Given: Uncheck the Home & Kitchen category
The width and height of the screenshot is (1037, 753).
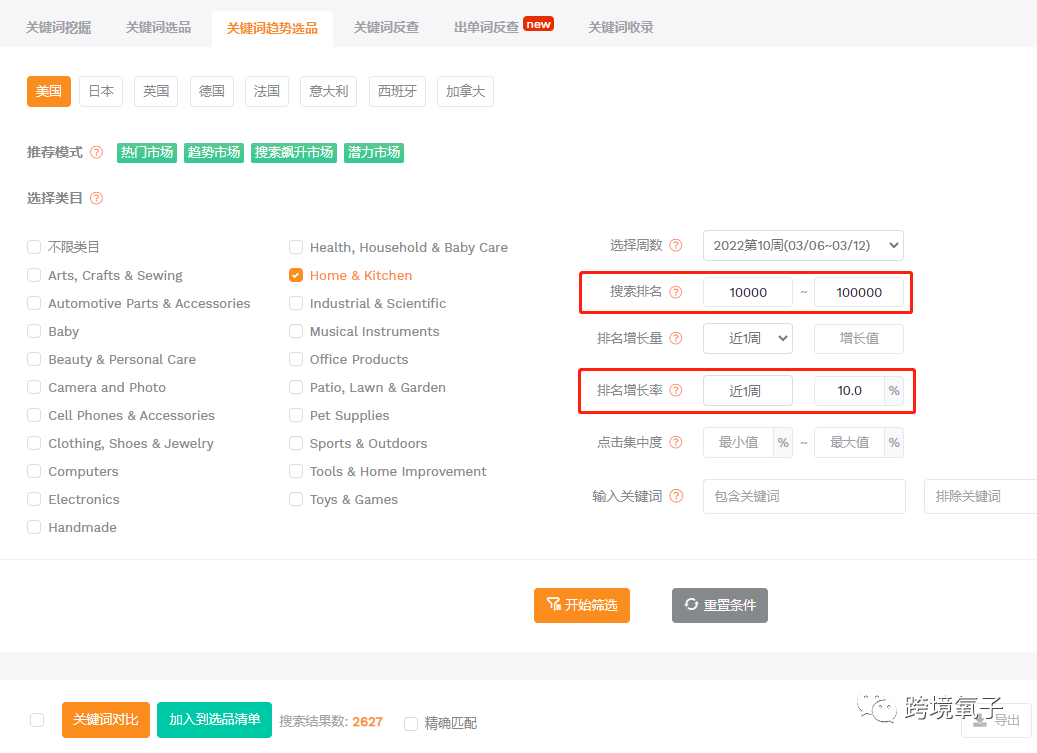Looking at the screenshot, I should (x=296, y=275).
